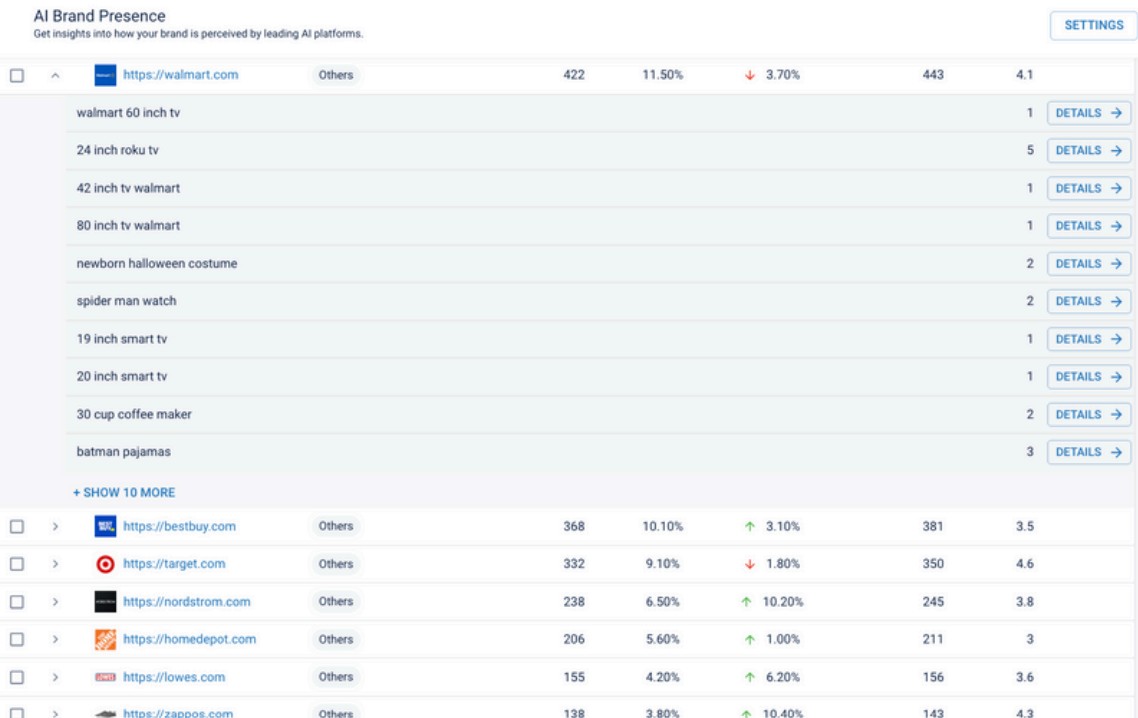The height and width of the screenshot is (718, 1138).
Task: Check the nordstrom.com row checkbox
Action: (17, 603)
